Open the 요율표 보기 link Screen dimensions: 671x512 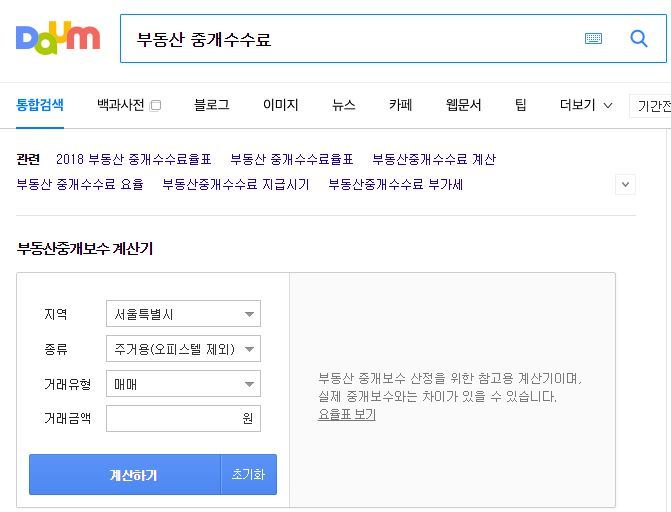tap(347, 414)
